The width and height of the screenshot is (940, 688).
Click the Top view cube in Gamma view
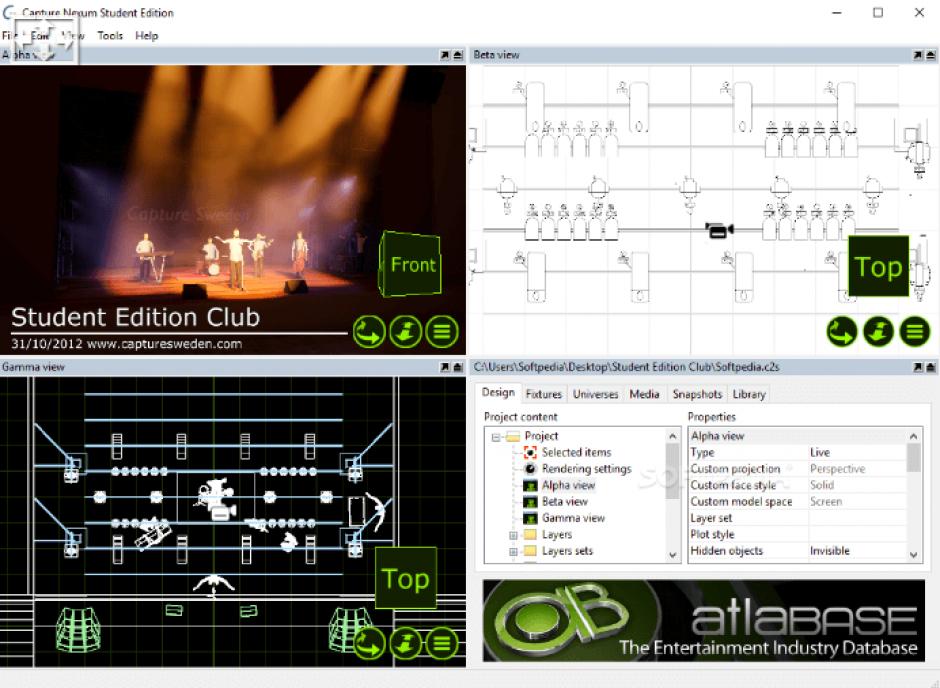[x=406, y=578]
